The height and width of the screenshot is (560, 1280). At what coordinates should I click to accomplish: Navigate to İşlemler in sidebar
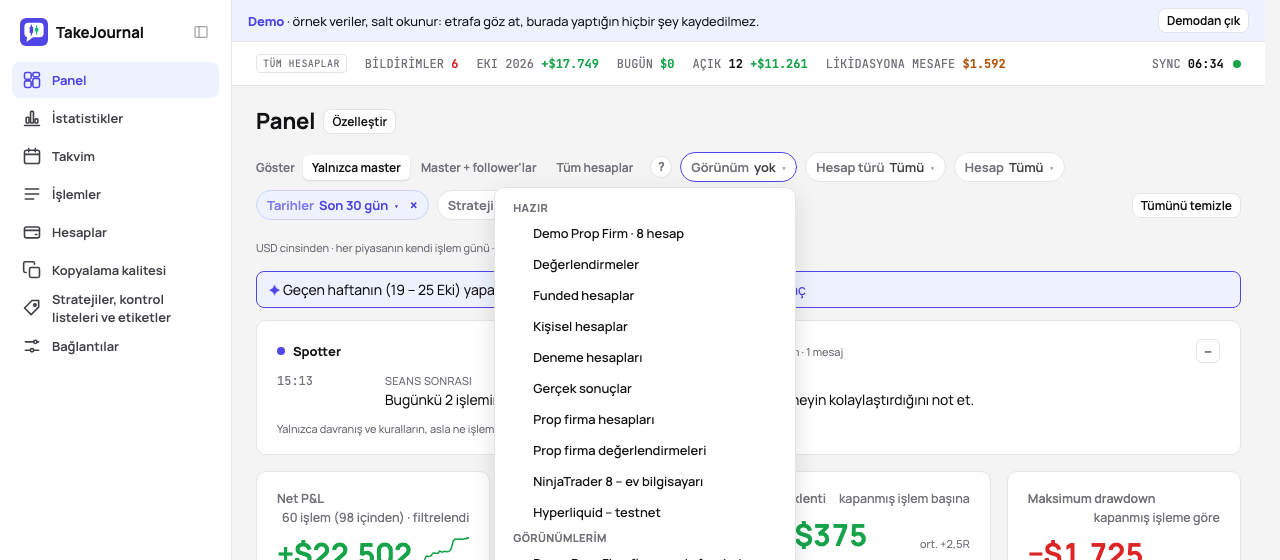[115, 194]
